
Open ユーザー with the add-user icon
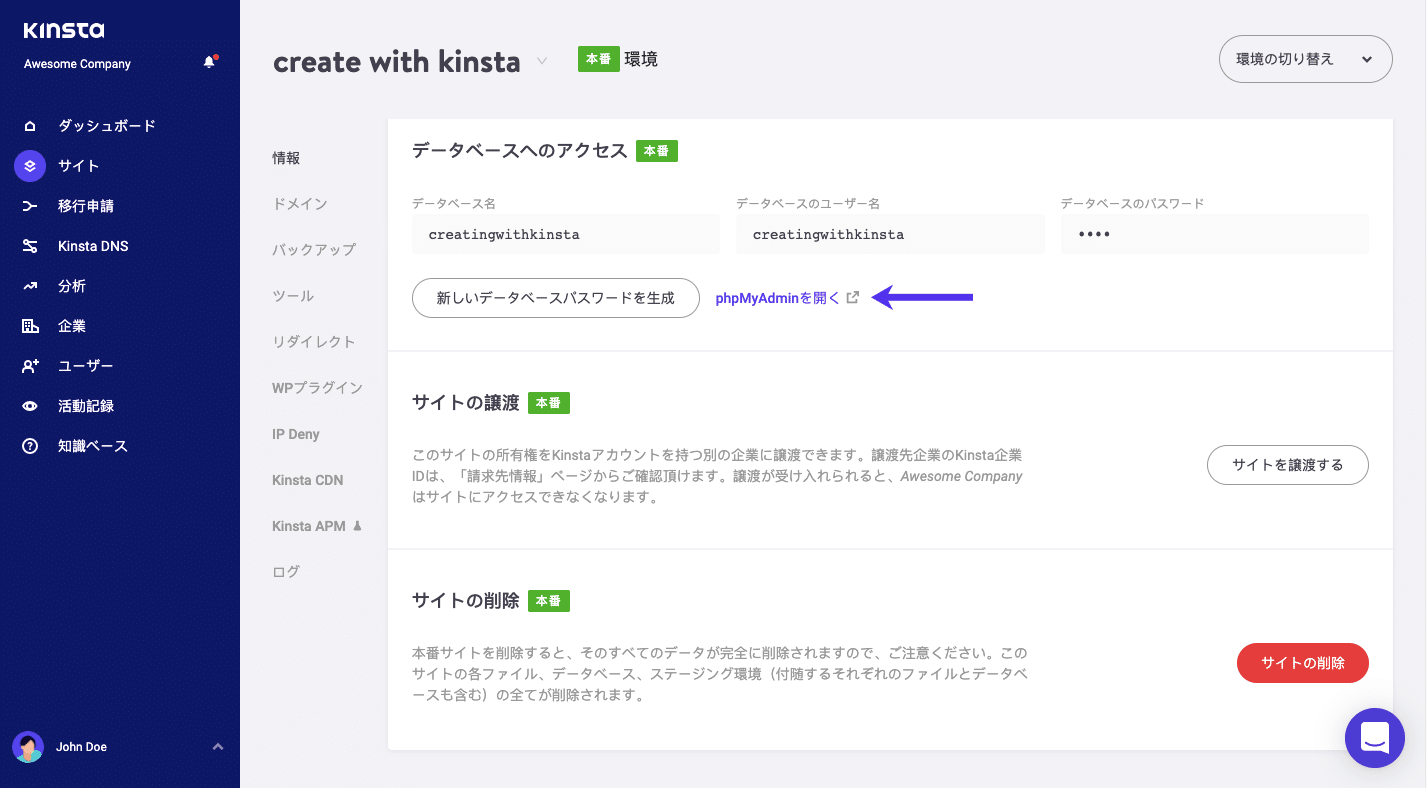point(30,365)
